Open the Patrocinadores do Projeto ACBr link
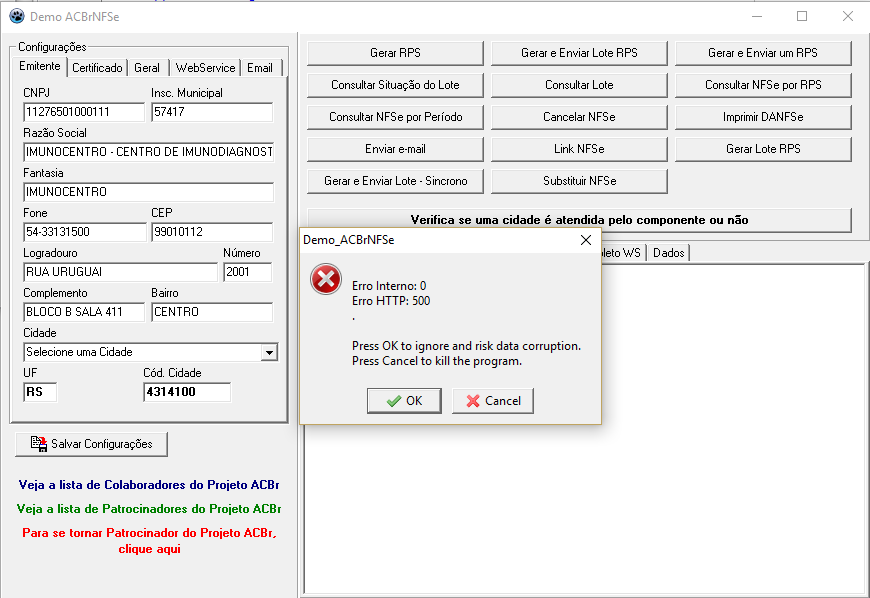This screenshot has width=870, height=598. tap(149, 509)
